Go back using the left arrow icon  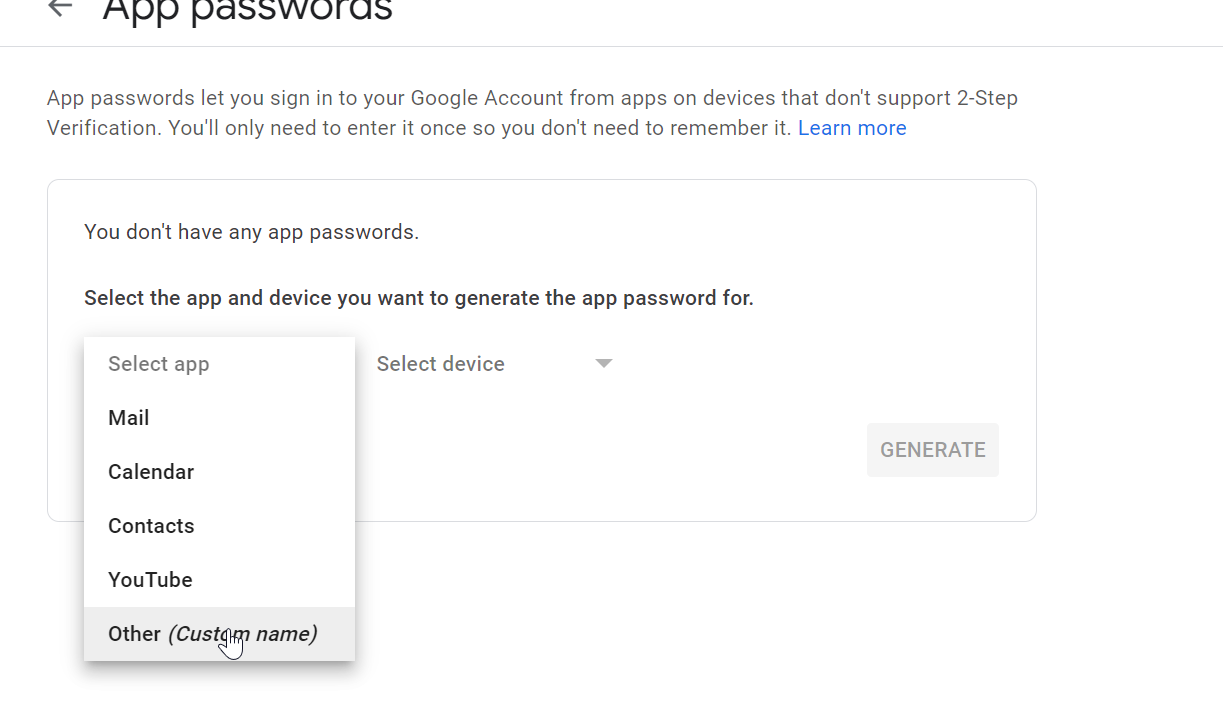60,8
